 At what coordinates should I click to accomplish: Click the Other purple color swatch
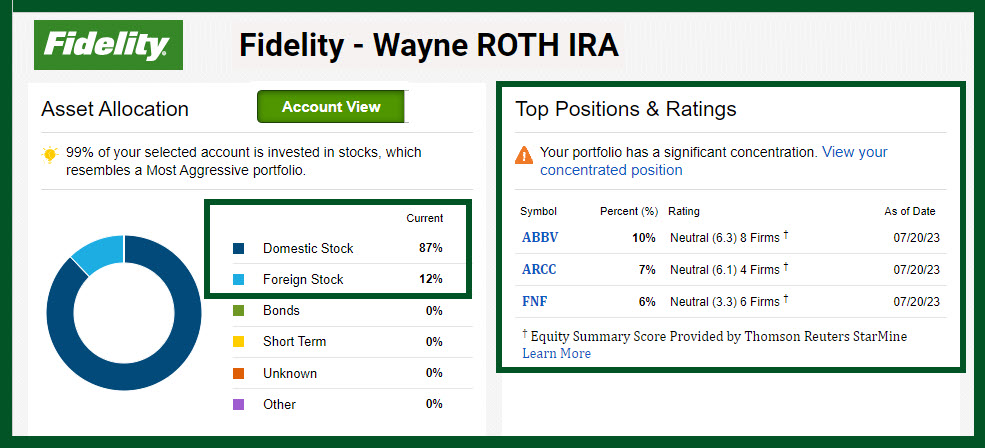point(238,404)
